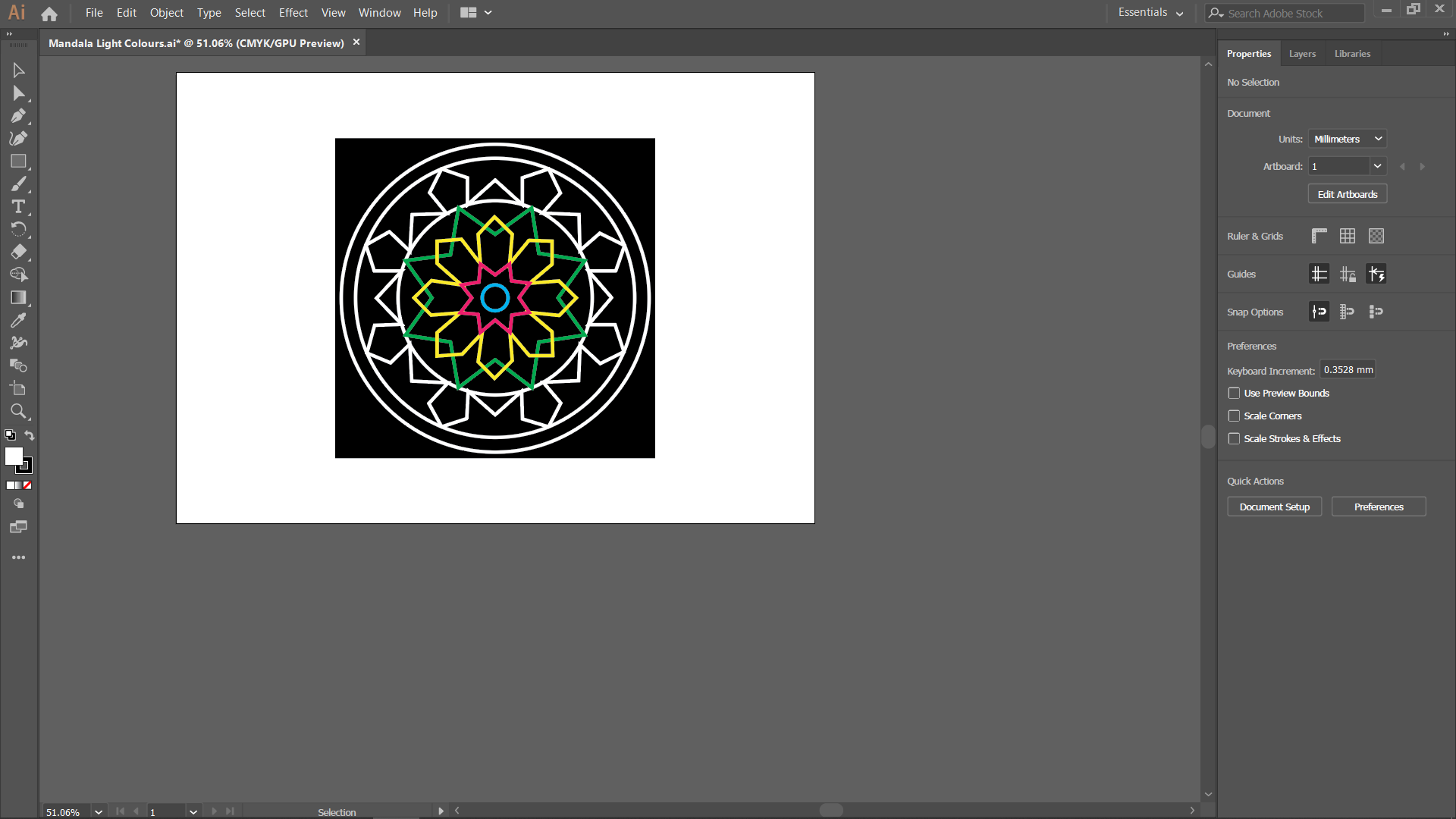Image resolution: width=1456 pixels, height=819 pixels.
Task: Check the Scale Corners option
Action: 1234,416
